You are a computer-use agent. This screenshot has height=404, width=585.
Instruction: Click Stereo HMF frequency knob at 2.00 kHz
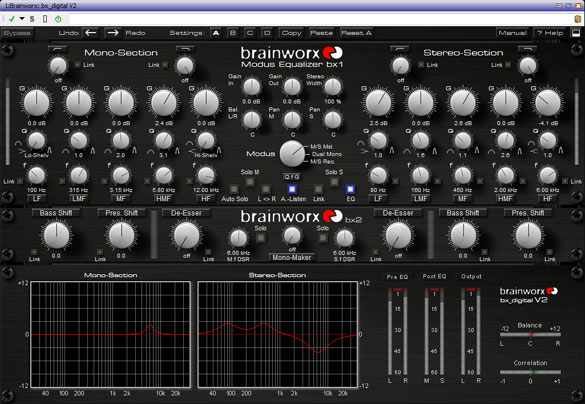pos(505,175)
